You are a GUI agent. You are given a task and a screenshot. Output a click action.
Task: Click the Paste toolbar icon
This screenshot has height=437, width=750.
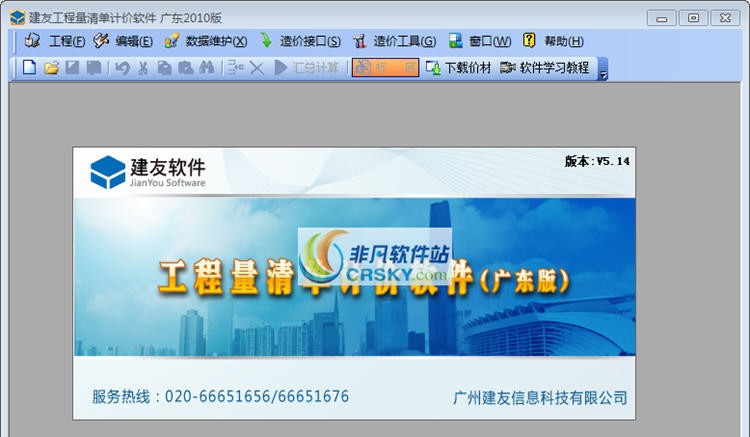coord(186,68)
